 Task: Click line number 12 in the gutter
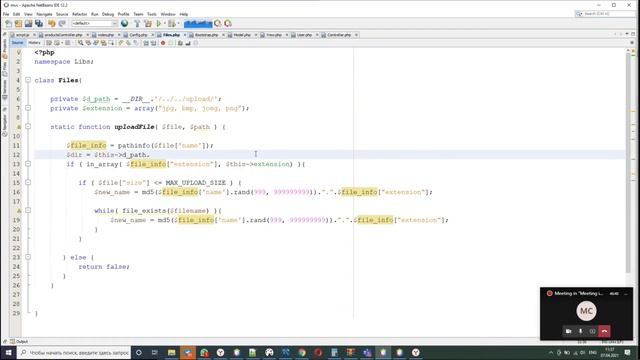[16, 155]
